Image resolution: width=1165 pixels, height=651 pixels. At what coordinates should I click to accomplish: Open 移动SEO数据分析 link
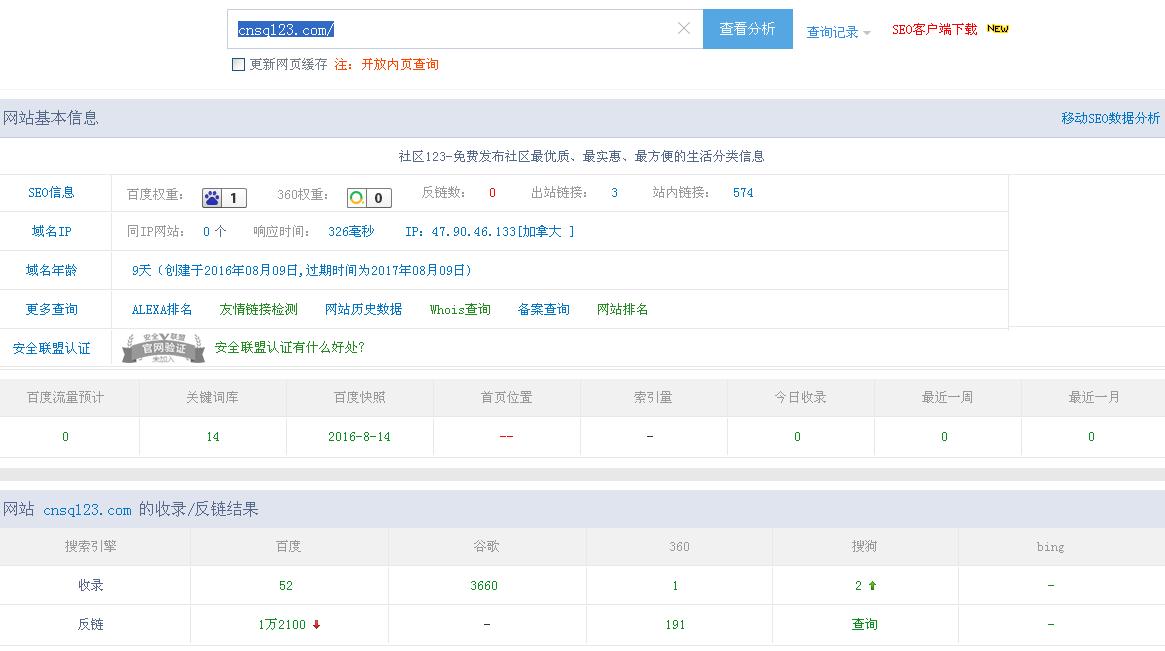[x=1110, y=118]
